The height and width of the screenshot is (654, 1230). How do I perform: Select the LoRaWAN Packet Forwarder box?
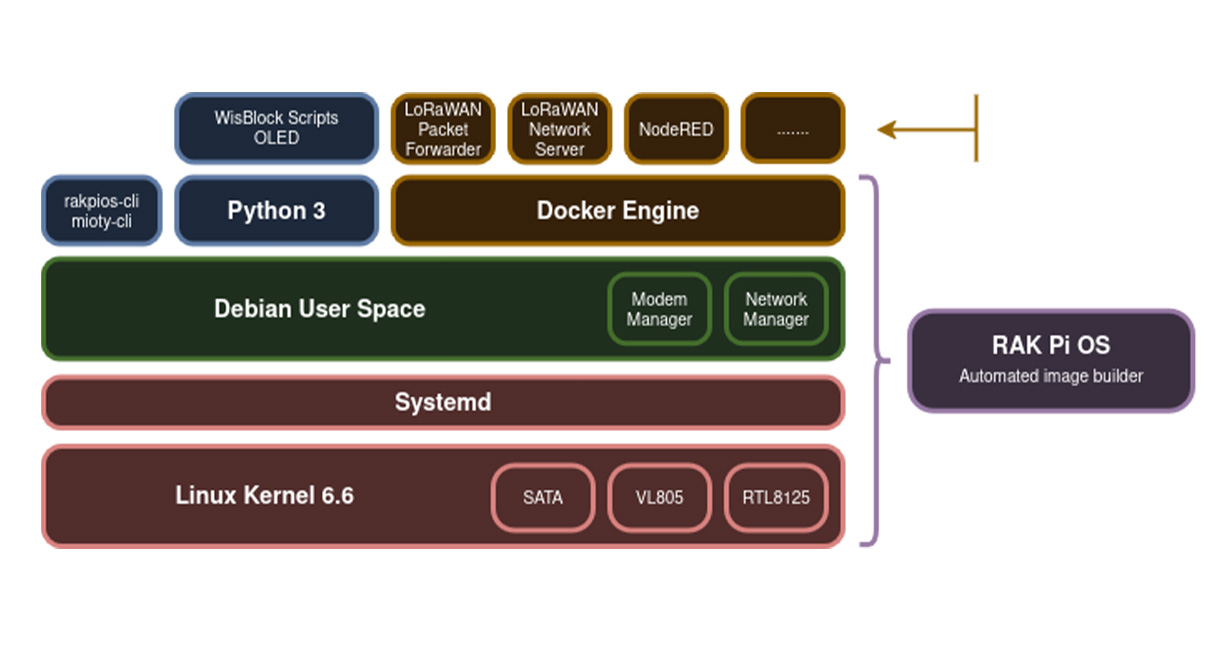tap(443, 128)
